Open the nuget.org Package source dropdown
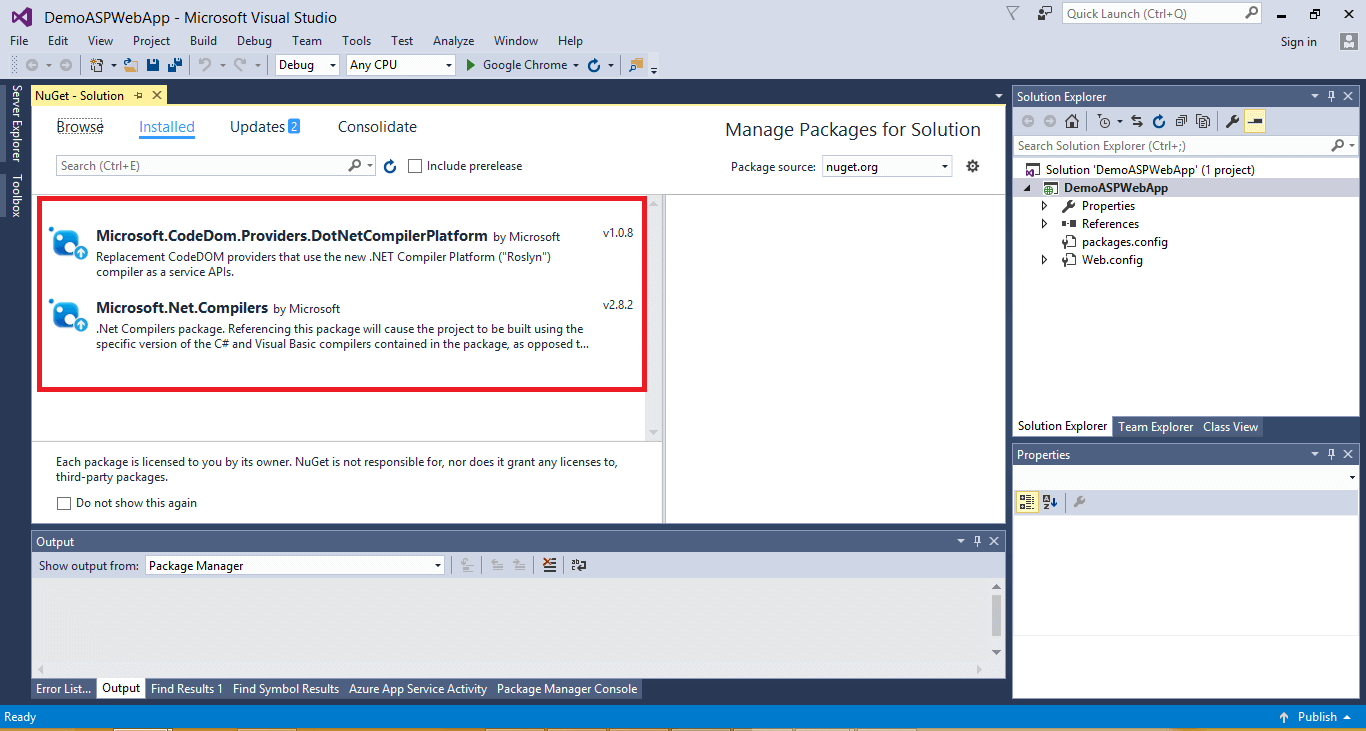 coord(945,167)
